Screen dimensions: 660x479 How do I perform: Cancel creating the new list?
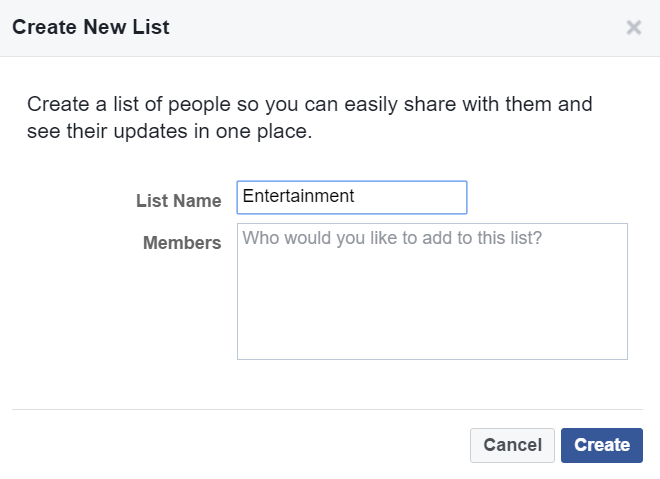click(x=512, y=445)
